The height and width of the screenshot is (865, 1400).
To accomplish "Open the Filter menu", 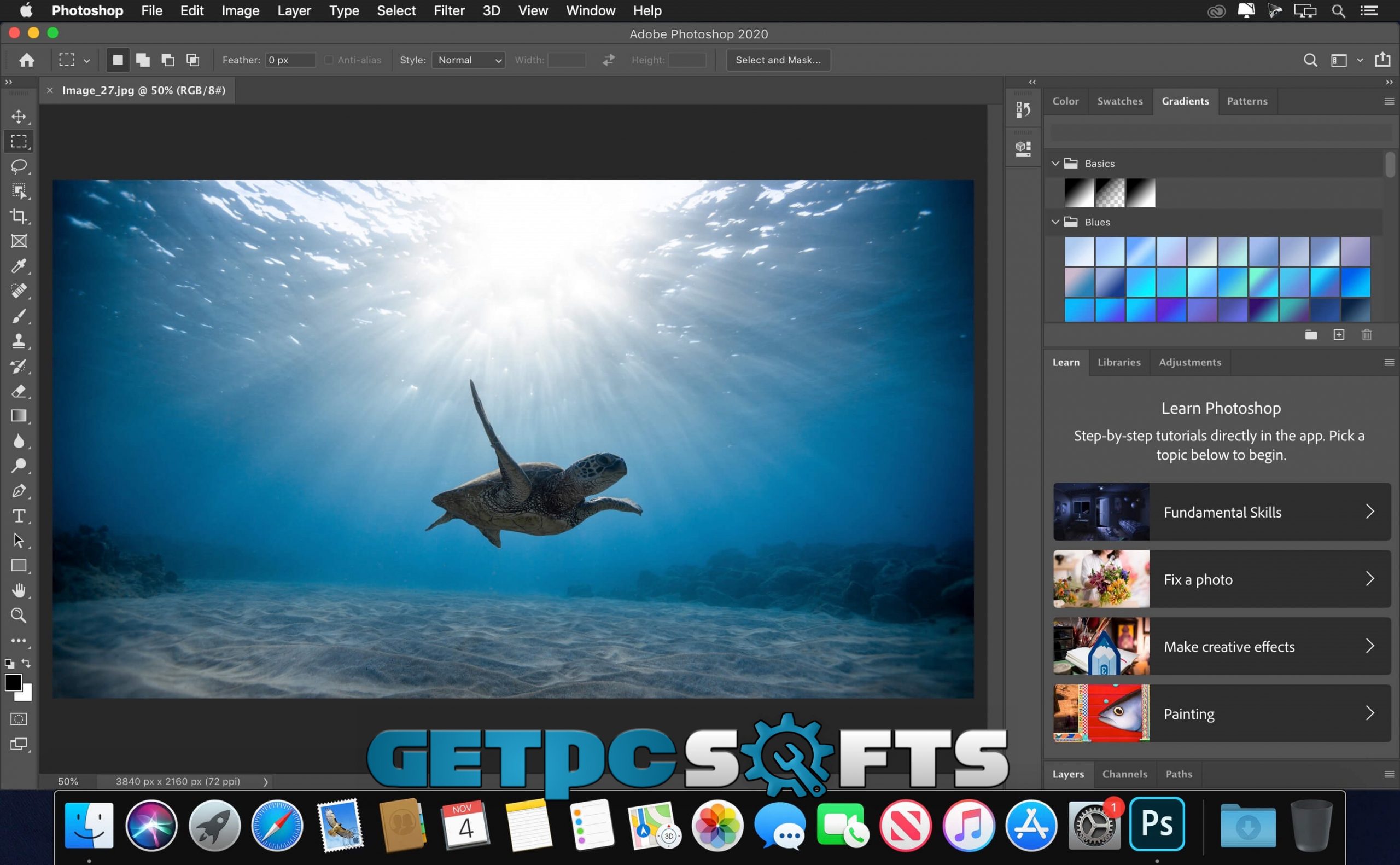I will 449,10.
